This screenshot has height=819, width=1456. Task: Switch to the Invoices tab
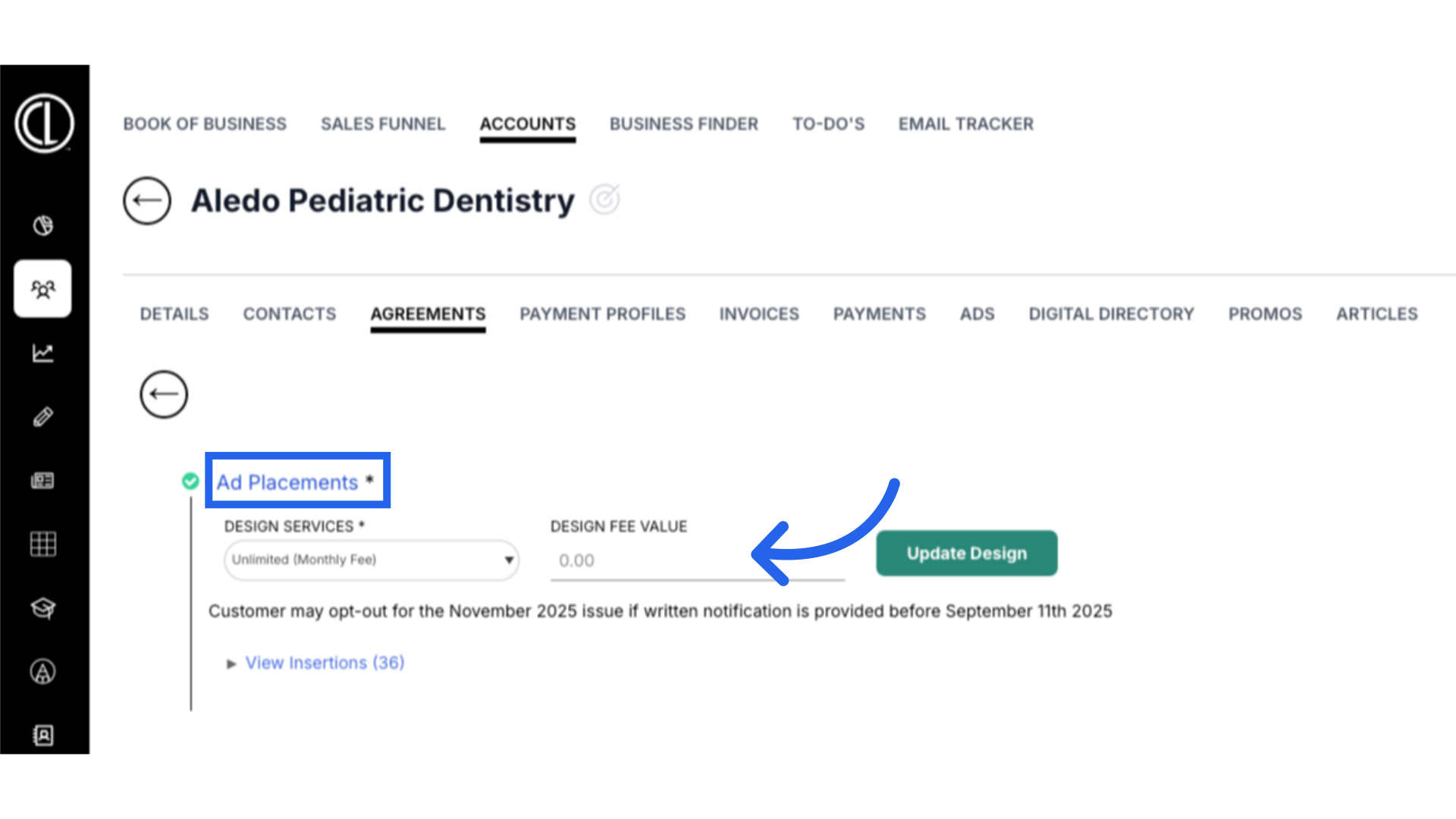(x=759, y=314)
